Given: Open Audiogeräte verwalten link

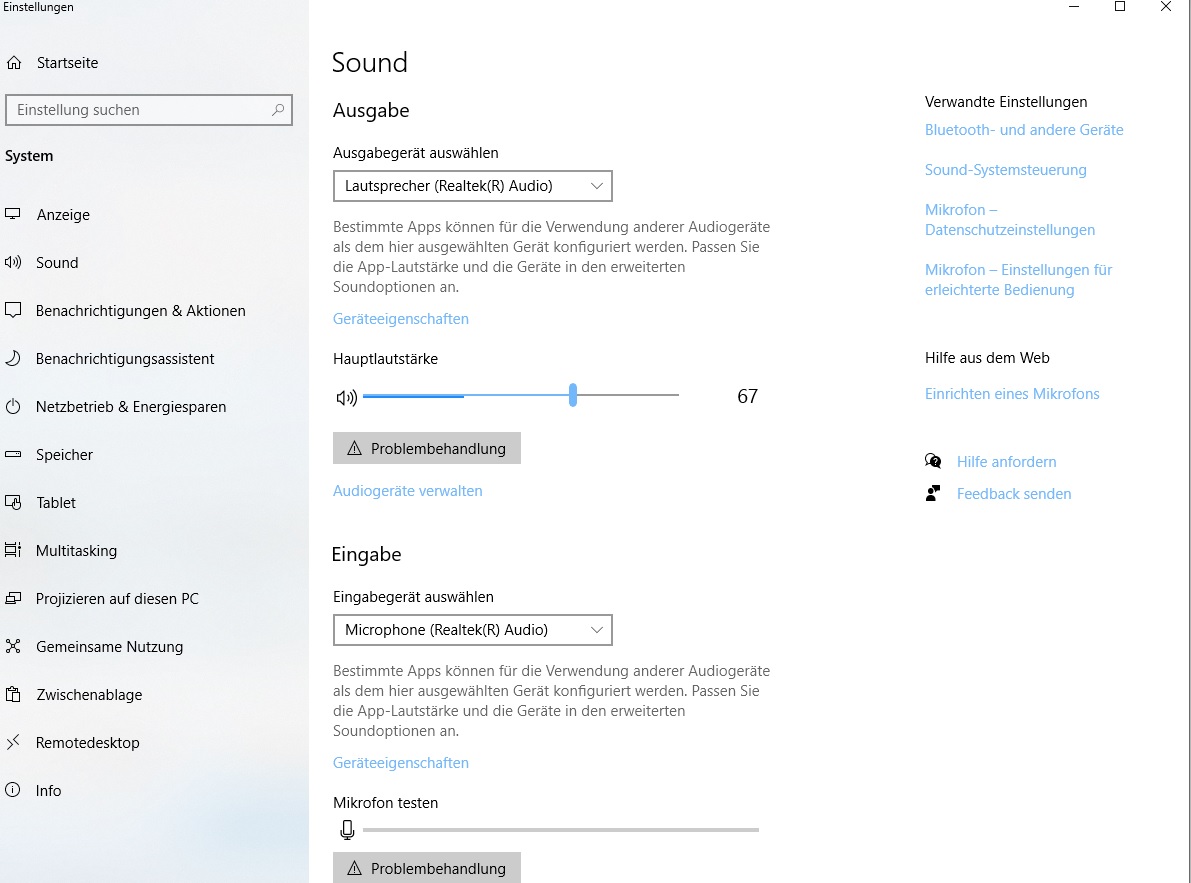Looking at the screenshot, I should pyautogui.click(x=407, y=491).
